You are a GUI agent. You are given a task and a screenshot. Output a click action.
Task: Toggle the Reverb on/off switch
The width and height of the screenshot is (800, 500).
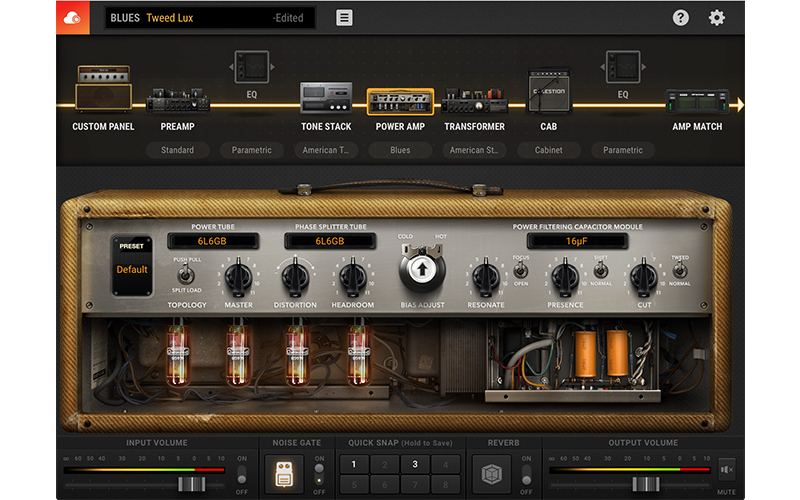[x=526, y=474]
